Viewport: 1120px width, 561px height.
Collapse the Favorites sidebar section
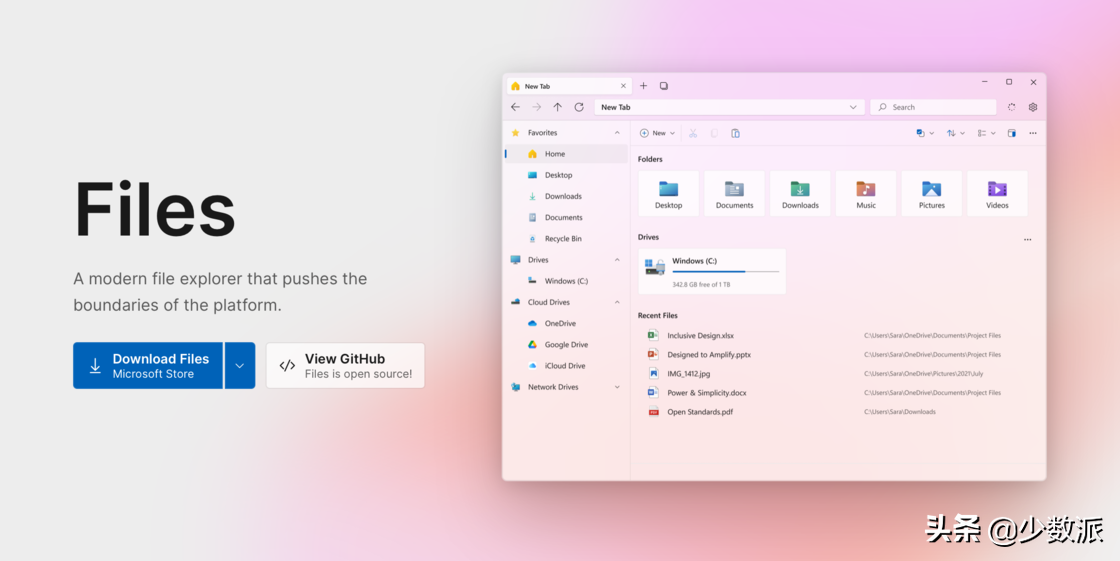[617, 133]
